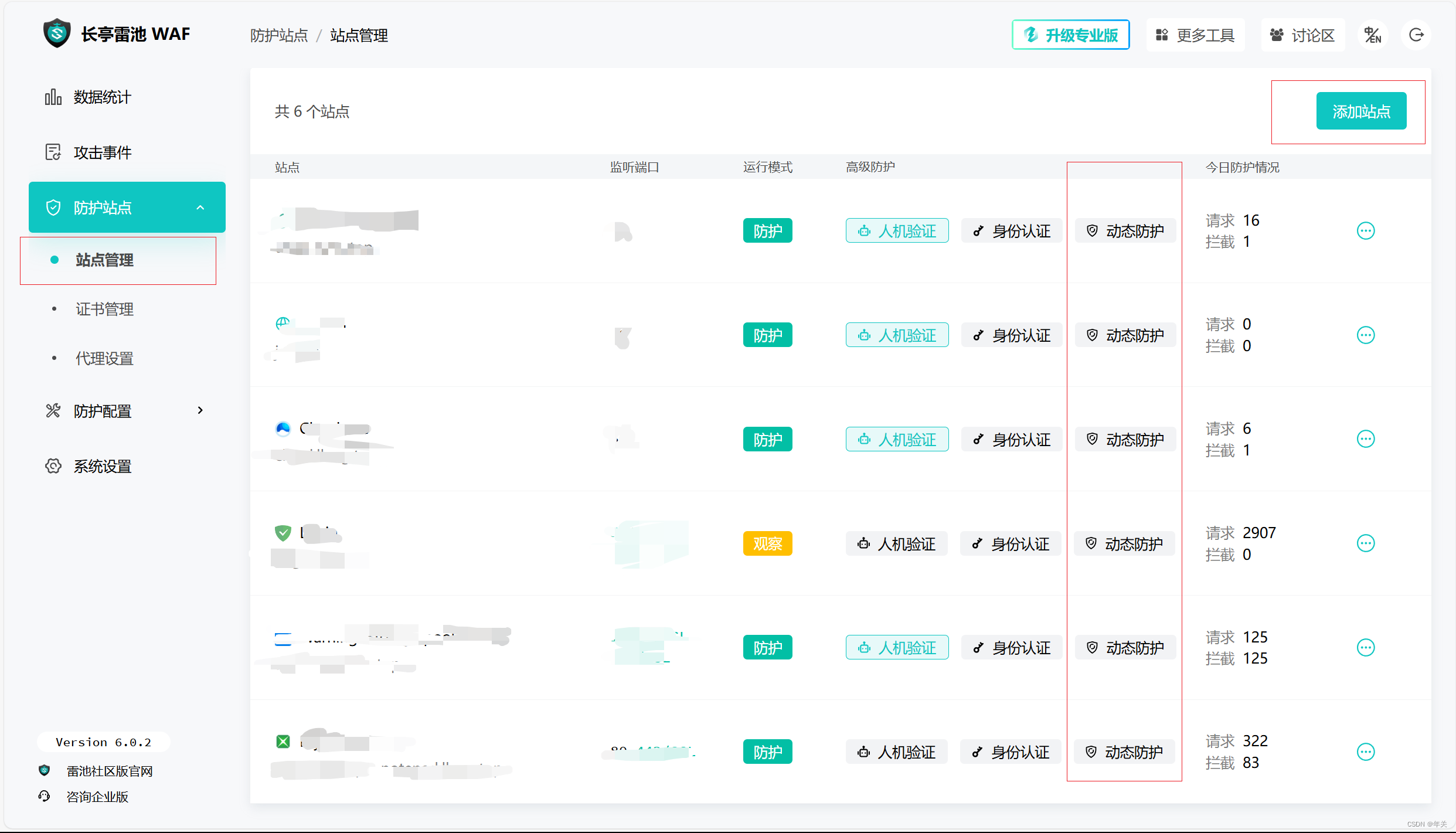Toggle 人机验证 for the first site
This screenshot has height=833, width=1456.
[897, 231]
